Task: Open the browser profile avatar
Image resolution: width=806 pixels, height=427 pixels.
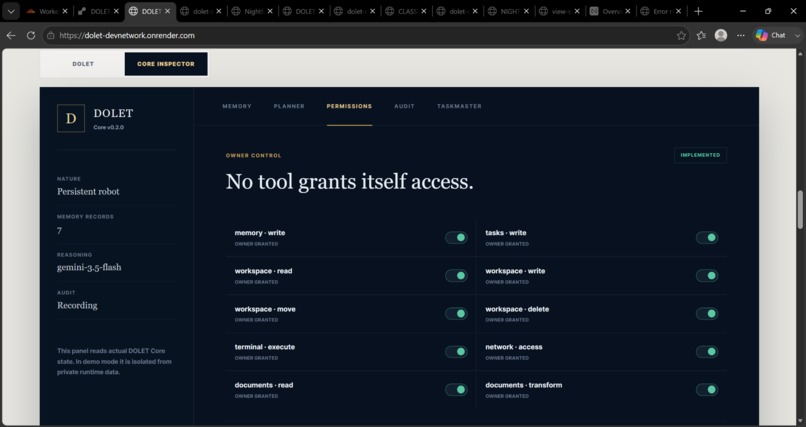Action: point(721,35)
